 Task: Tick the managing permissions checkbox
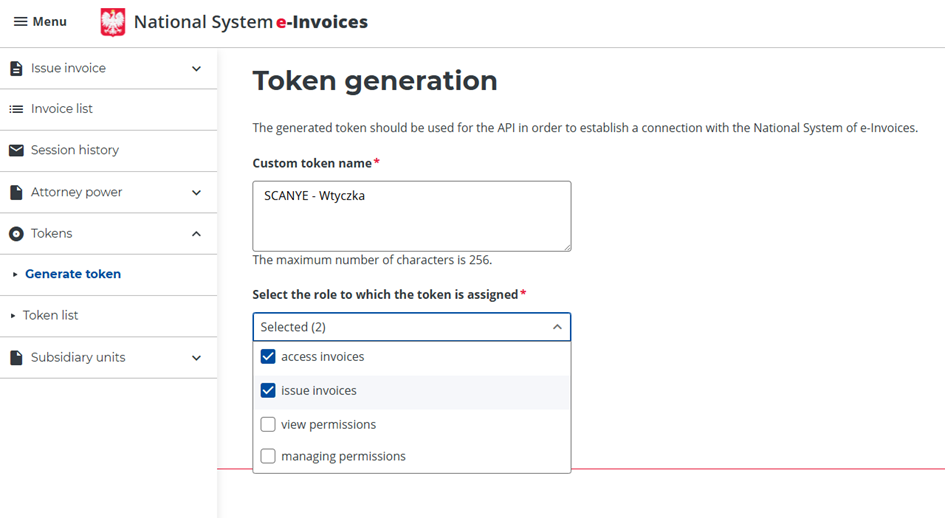coord(268,457)
